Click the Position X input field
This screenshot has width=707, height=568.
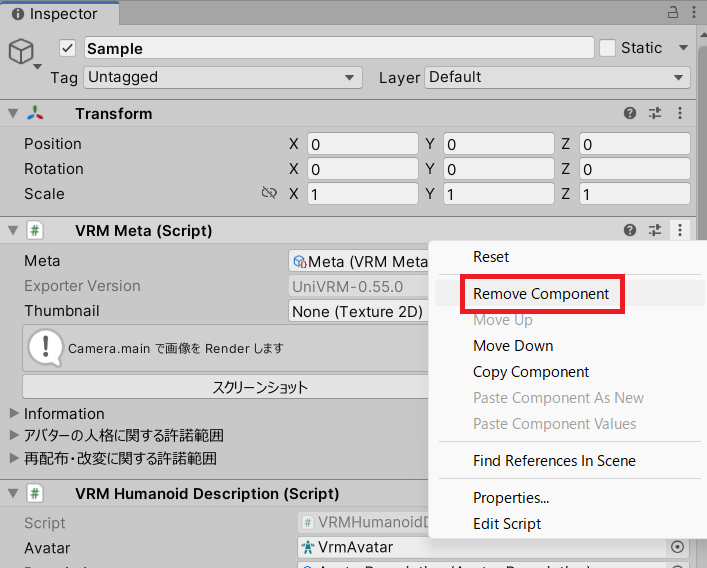pyautogui.click(x=361, y=144)
